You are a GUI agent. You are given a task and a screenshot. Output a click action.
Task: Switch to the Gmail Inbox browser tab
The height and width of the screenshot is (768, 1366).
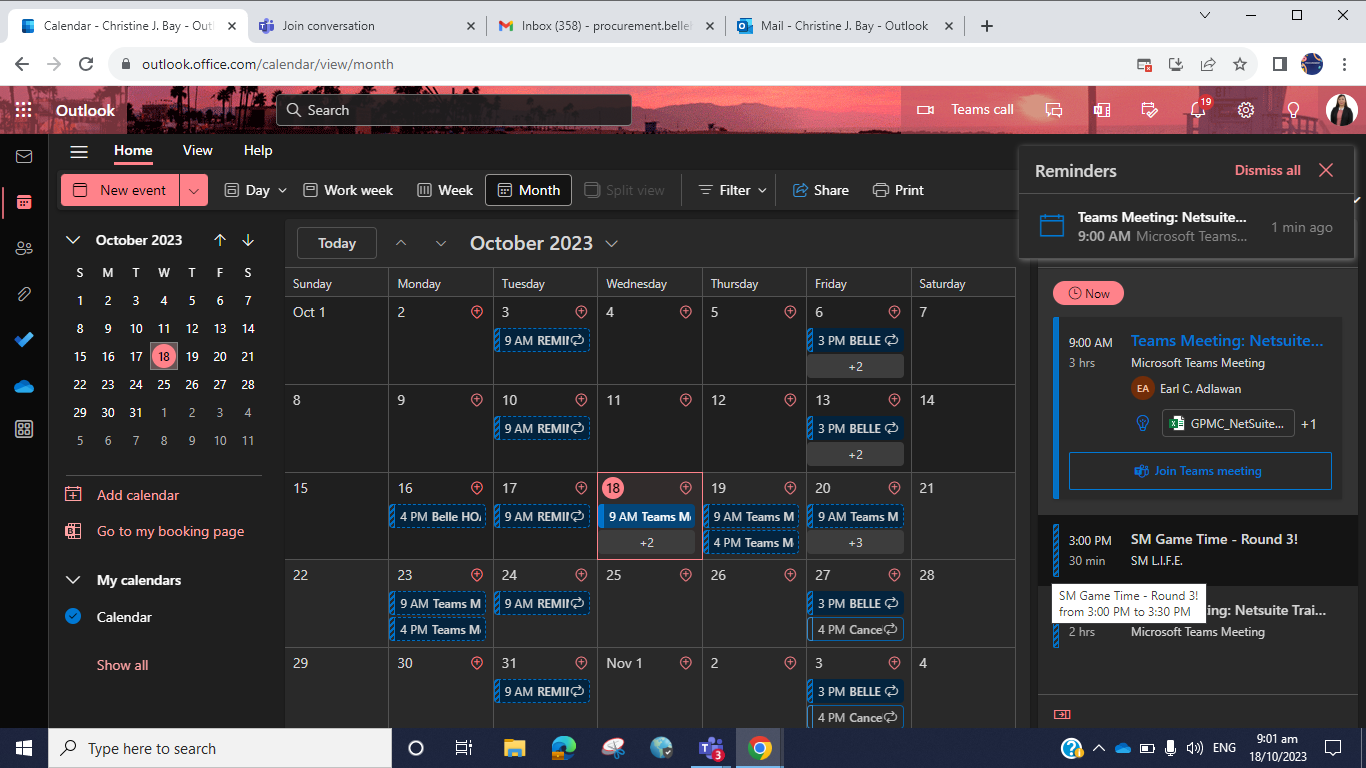click(x=608, y=26)
